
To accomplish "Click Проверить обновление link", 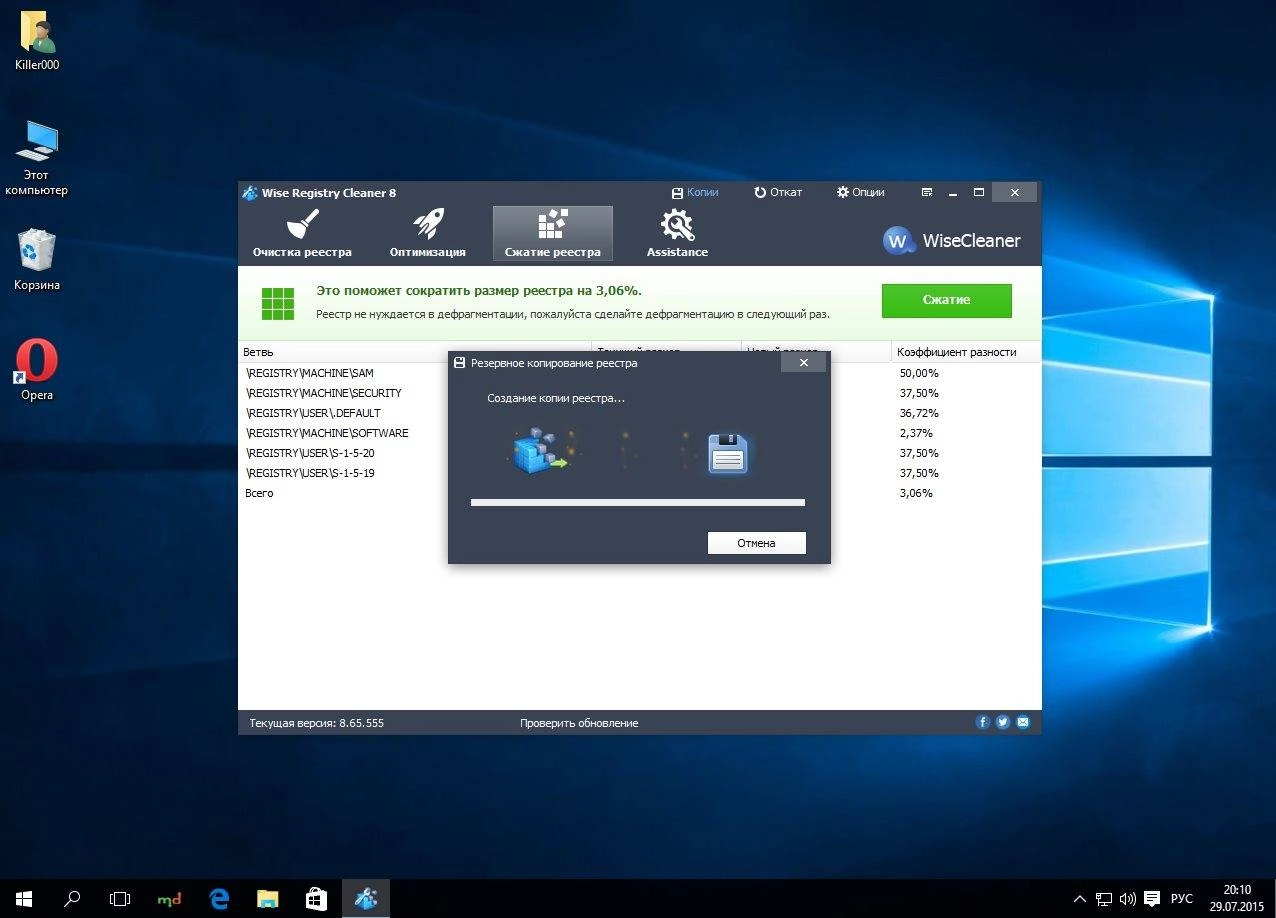I will 579,723.
